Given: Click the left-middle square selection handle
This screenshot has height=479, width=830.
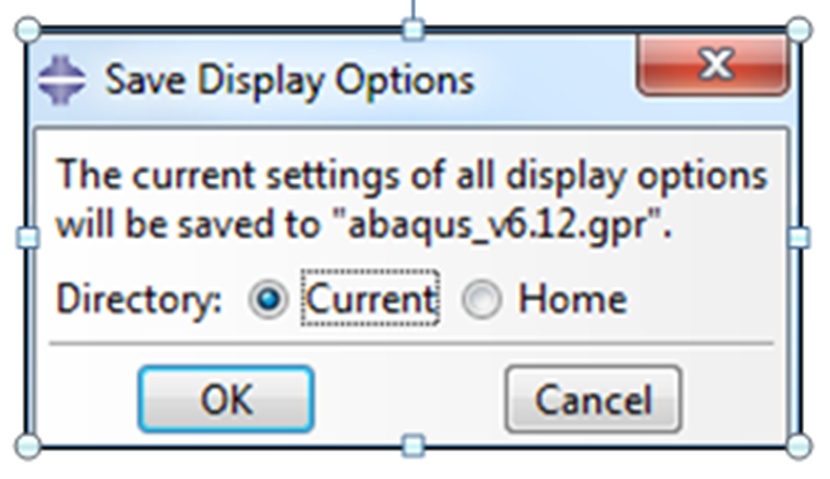Looking at the screenshot, I should pyautogui.click(x=28, y=238).
